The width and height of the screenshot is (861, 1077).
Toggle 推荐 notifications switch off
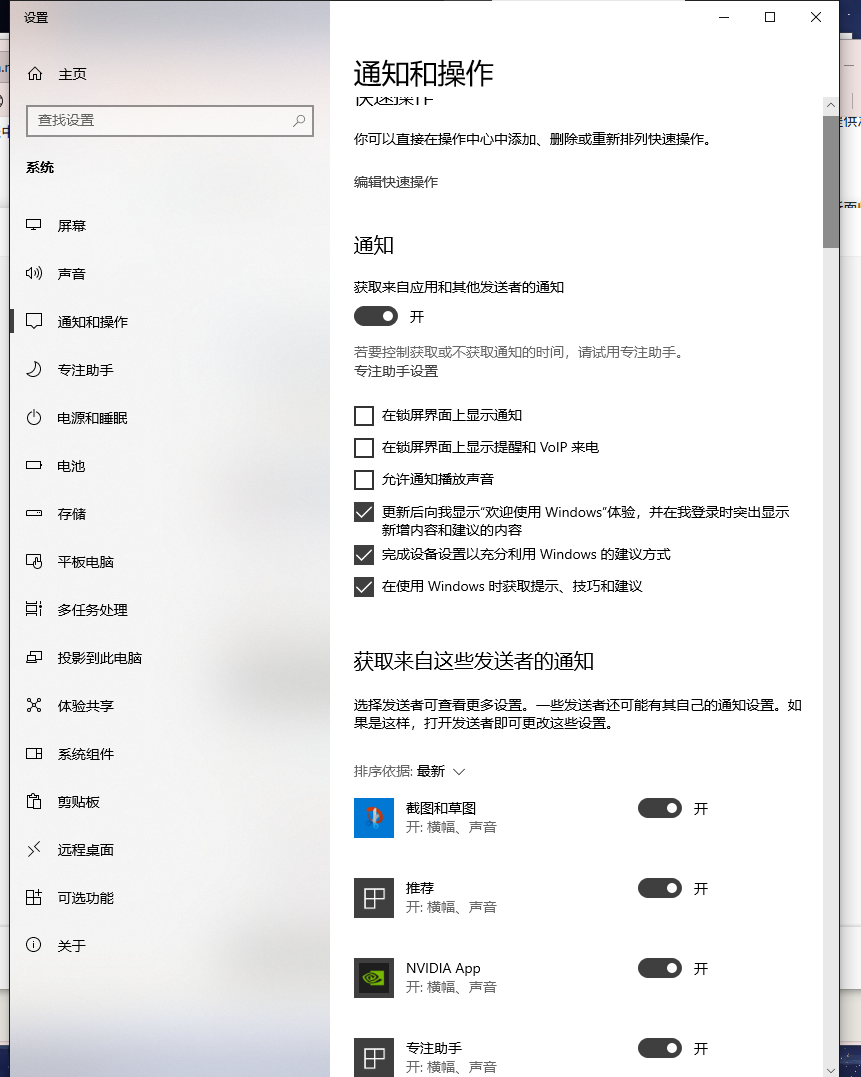tap(660, 888)
